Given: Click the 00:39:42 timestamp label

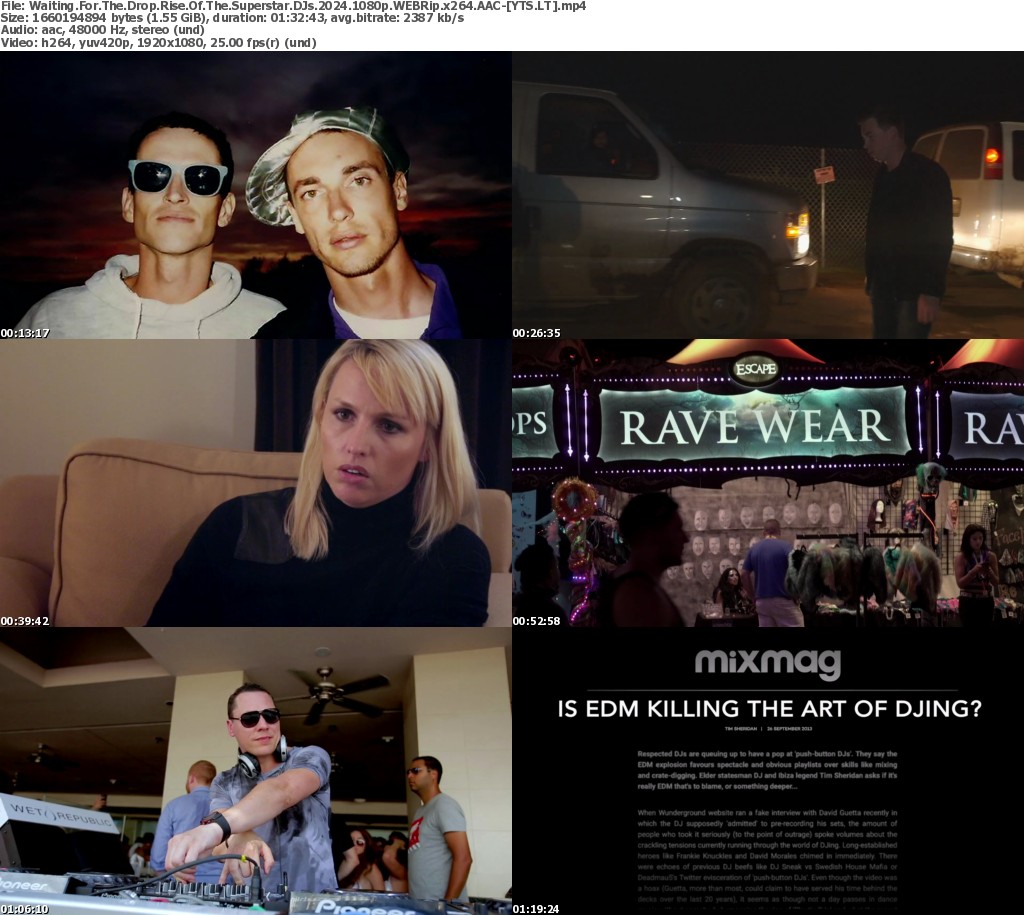Looking at the screenshot, I should point(25,621).
